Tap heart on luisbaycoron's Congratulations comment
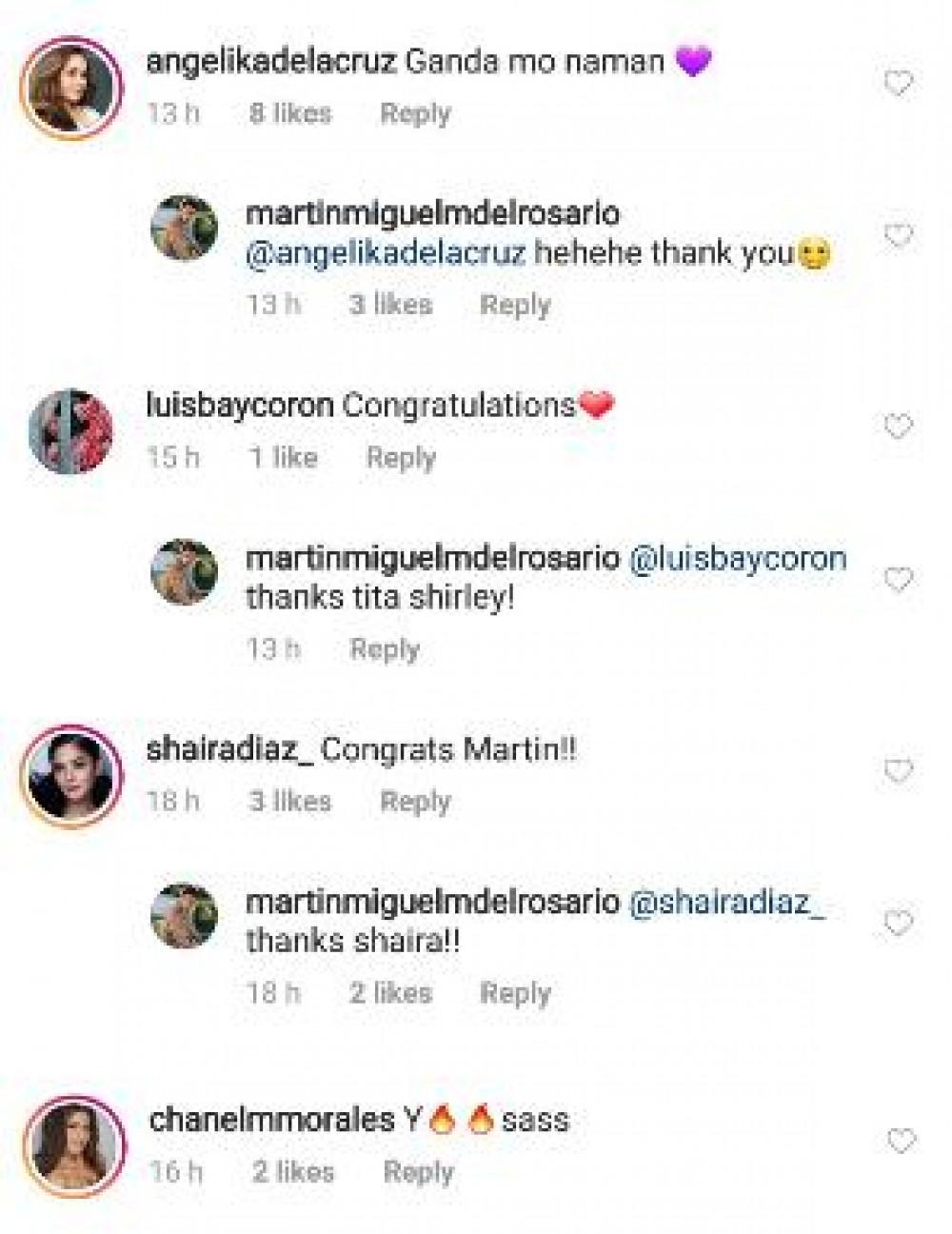Viewport: 952px width, 1234px height. tap(899, 427)
